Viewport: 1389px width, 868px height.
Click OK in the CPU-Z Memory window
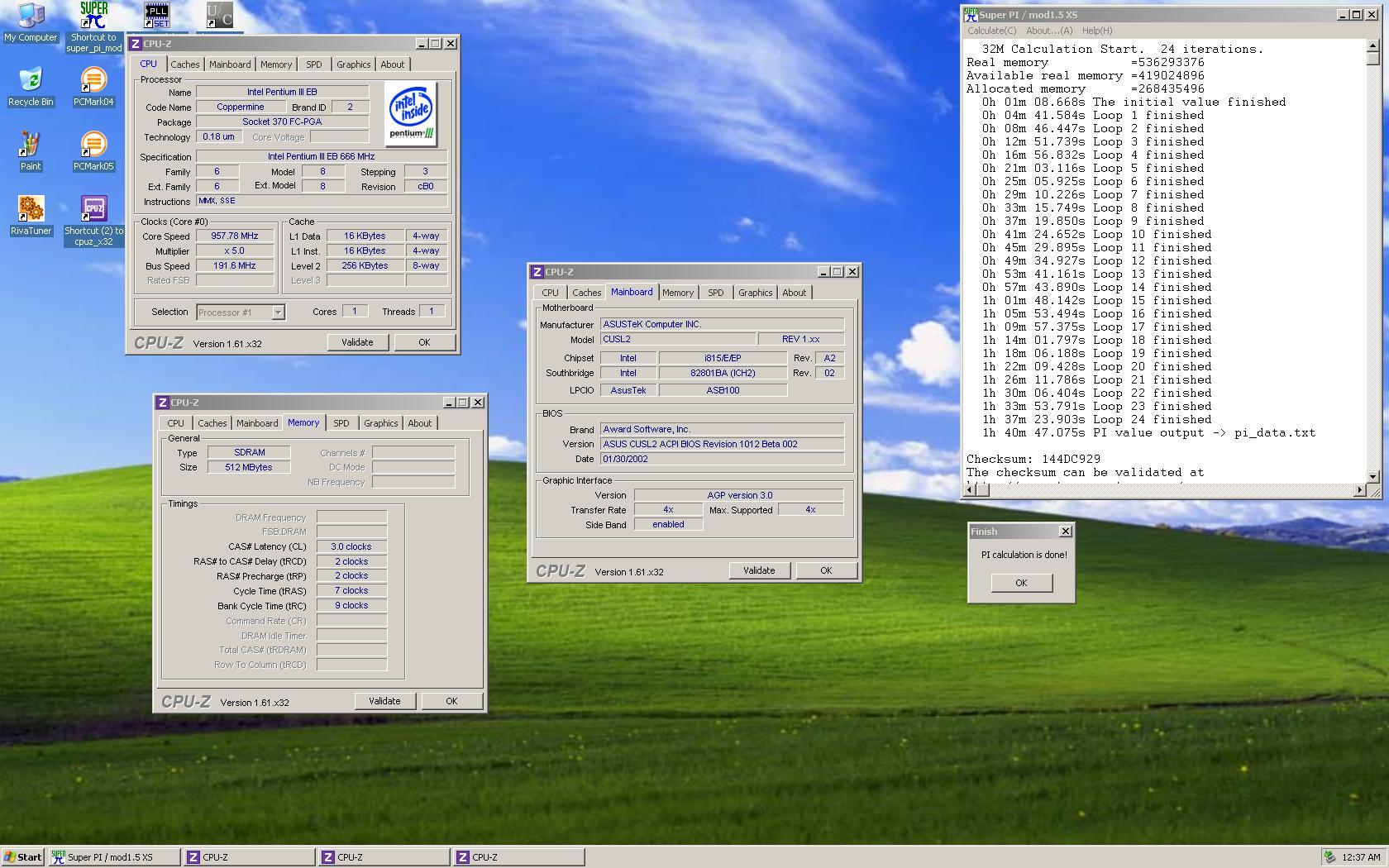click(x=451, y=701)
